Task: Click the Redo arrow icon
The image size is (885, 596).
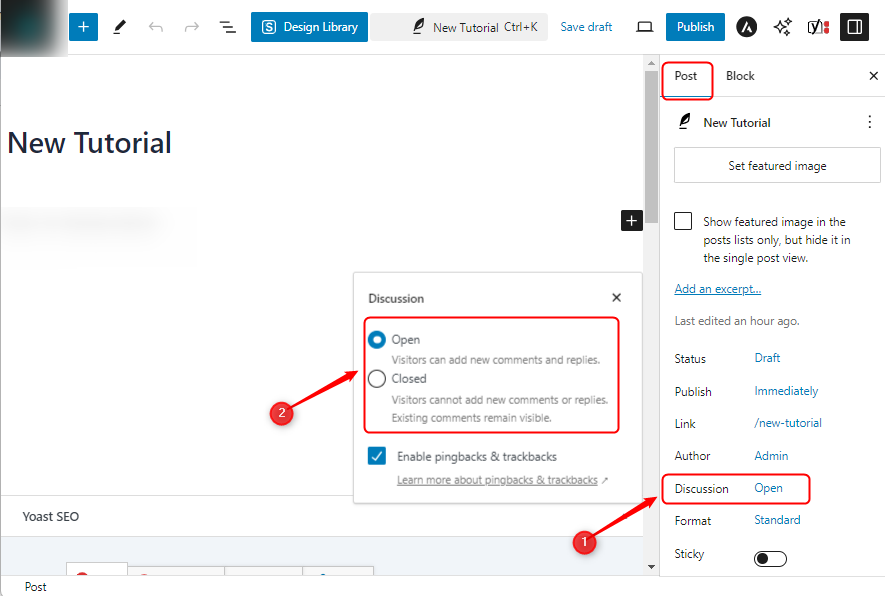Action: 191,27
